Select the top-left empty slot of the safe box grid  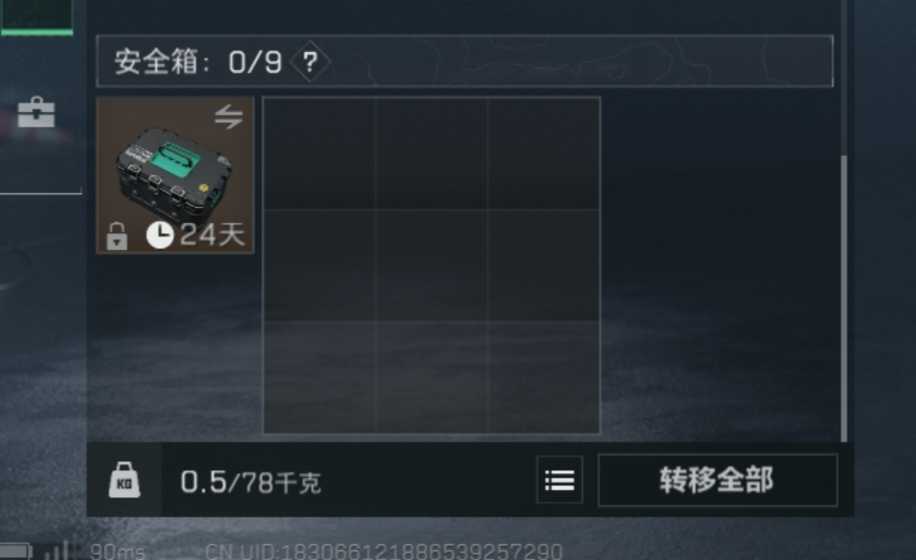pos(320,154)
